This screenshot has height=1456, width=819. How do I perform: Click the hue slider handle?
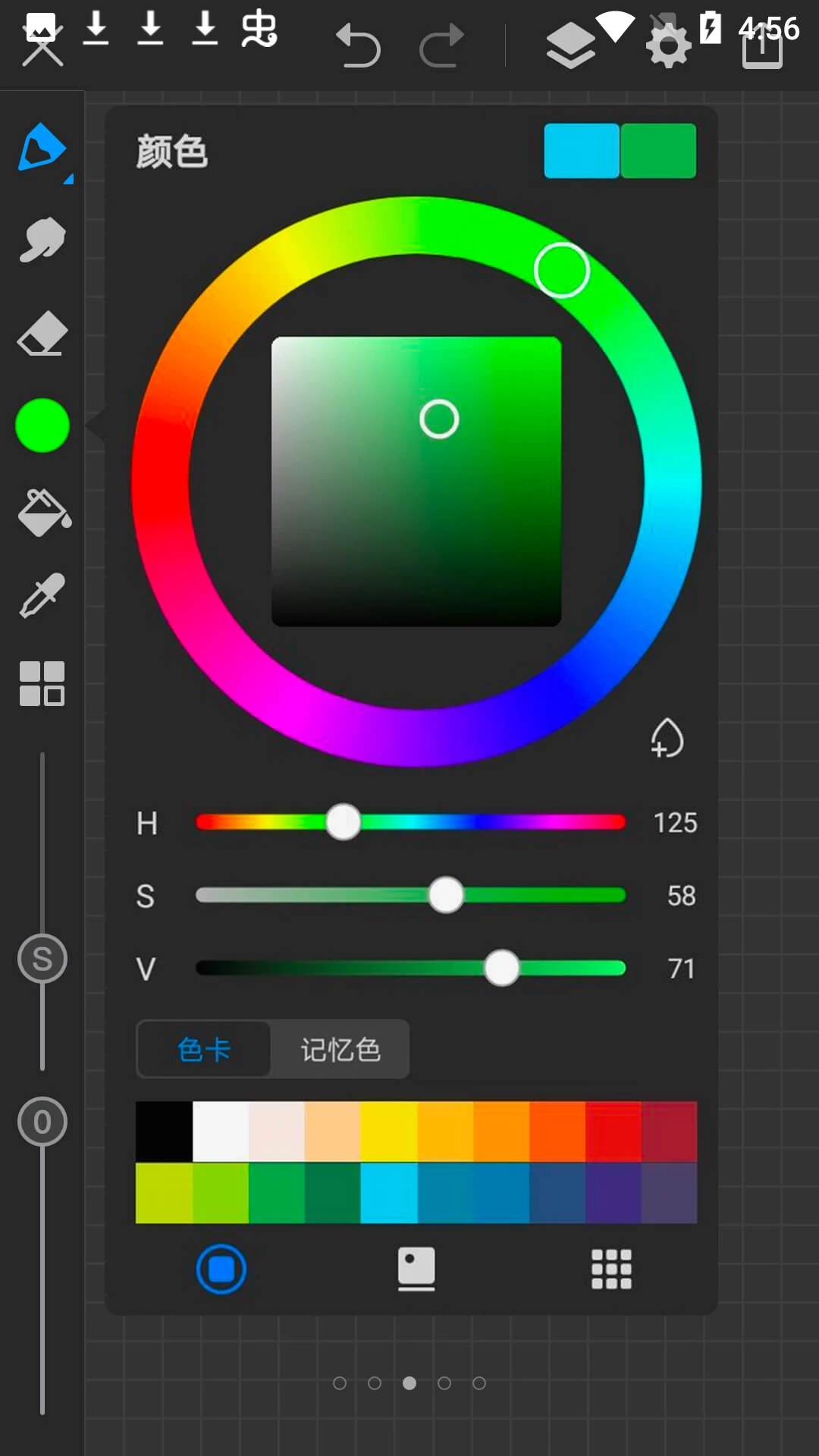point(344,823)
